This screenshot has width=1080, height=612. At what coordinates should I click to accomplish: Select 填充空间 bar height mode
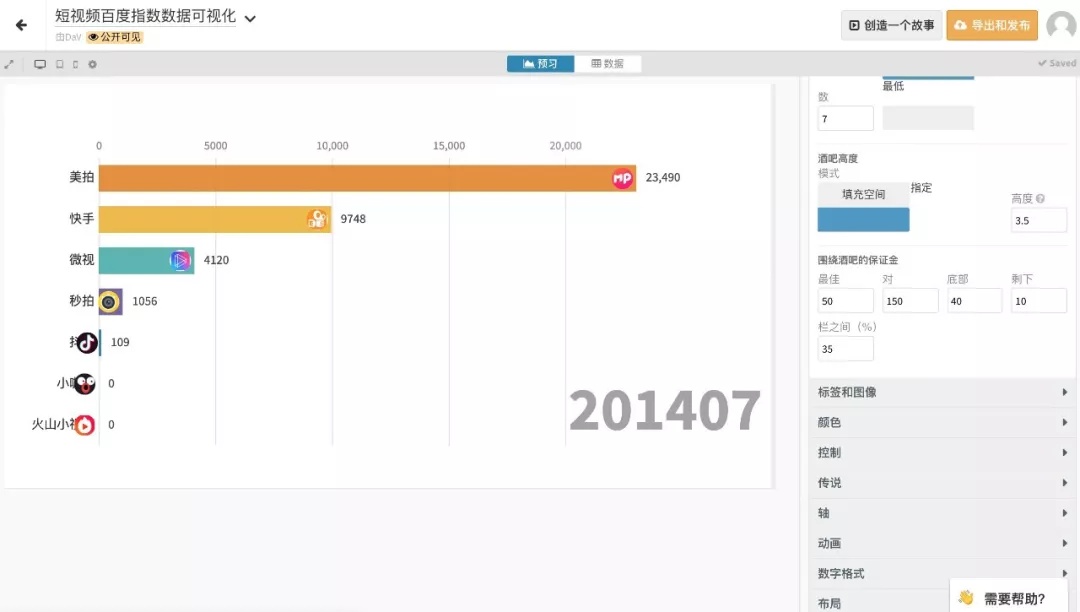click(863, 194)
